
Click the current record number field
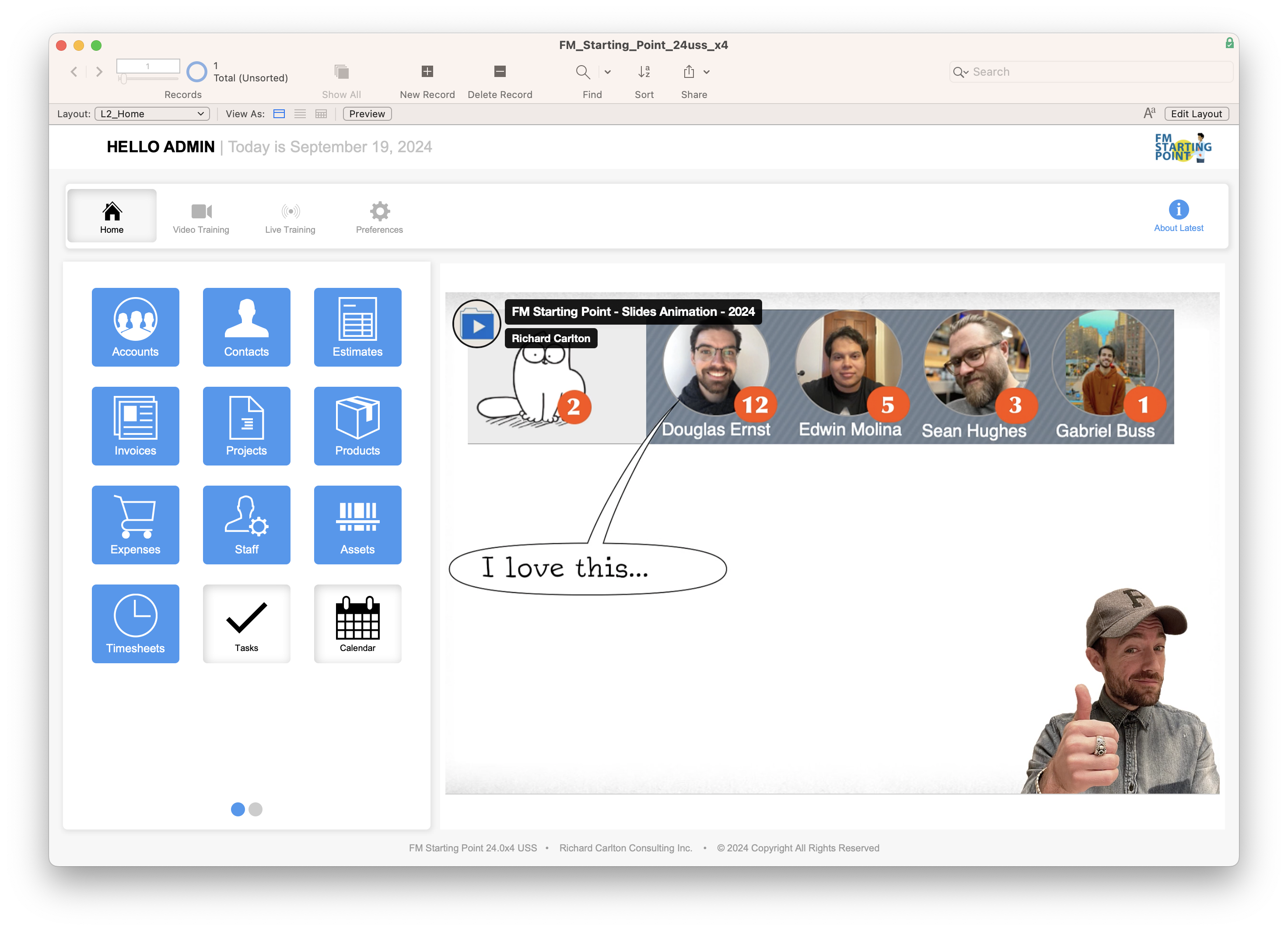pyautogui.click(x=148, y=66)
